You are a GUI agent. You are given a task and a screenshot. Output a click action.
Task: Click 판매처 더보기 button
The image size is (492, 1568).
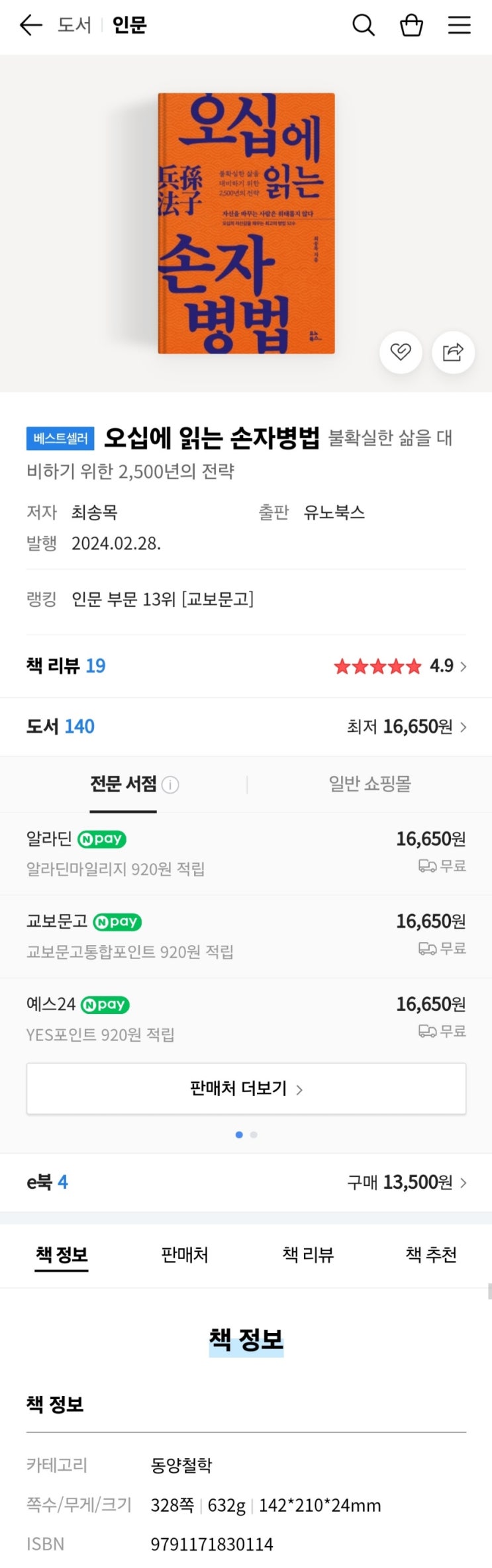click(246, 1089)
